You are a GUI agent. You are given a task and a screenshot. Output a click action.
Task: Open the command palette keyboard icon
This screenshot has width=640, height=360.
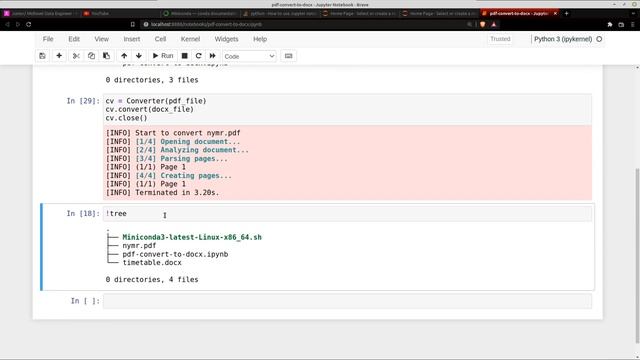tap(289, 56)
